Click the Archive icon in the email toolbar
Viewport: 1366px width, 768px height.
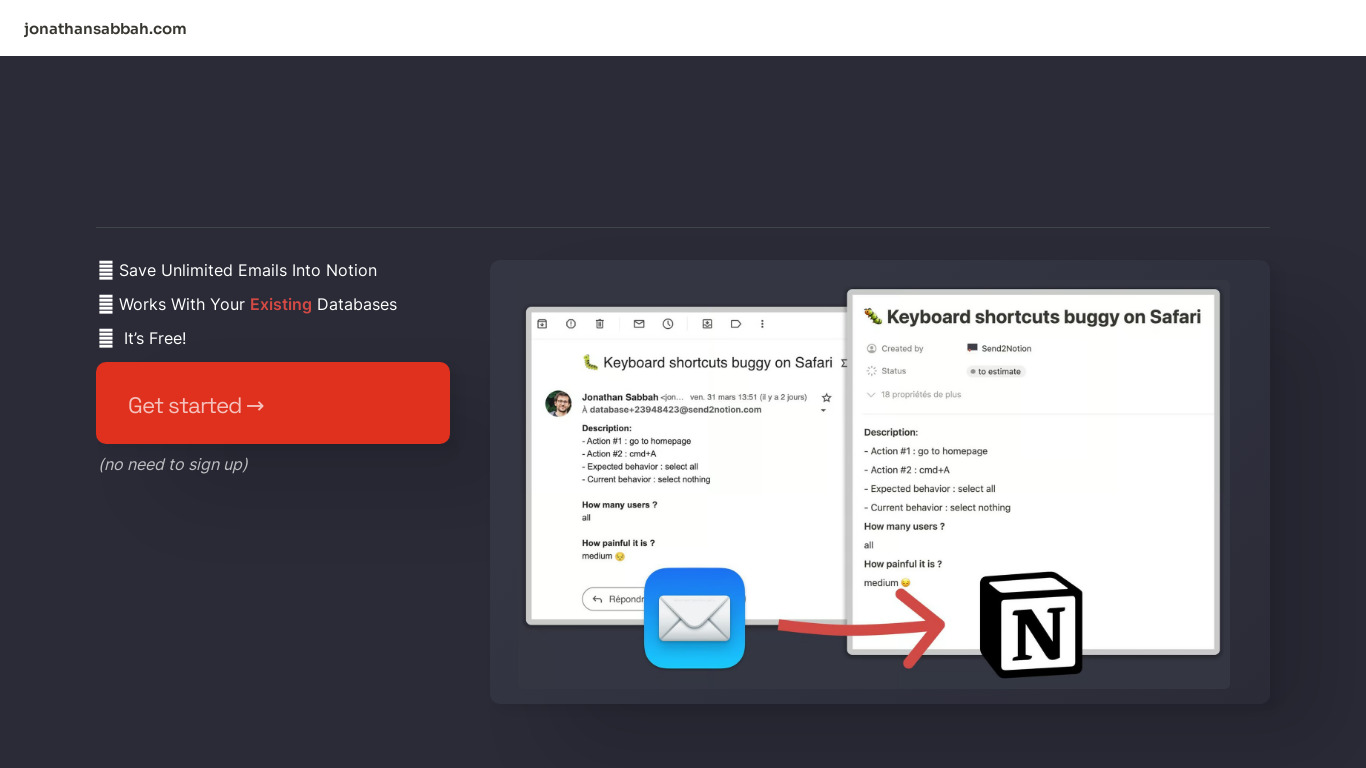542,324
